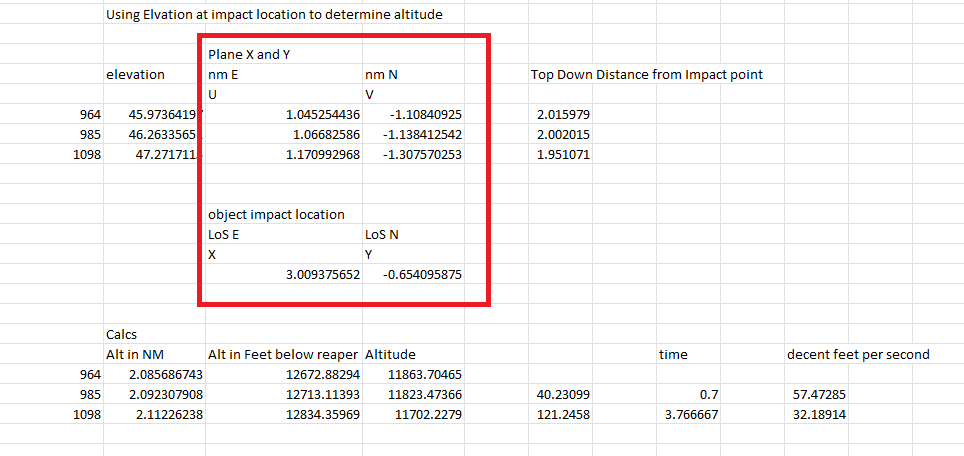Click the 'decent feet per second' header cell
Screen dimensions: 964x456
[858, 355]
